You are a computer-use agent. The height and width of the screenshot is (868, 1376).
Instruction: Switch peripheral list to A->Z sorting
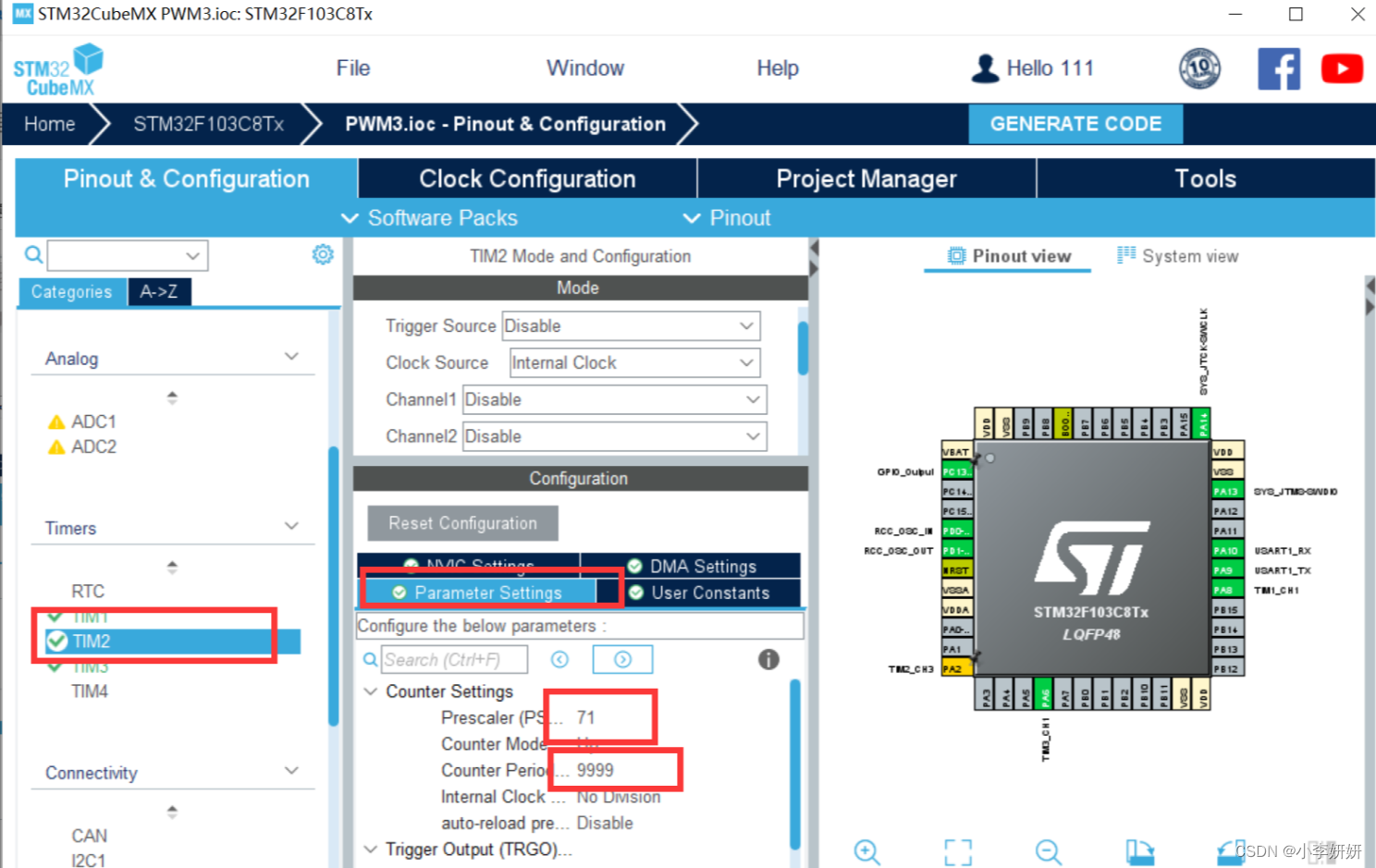(158, 291)
